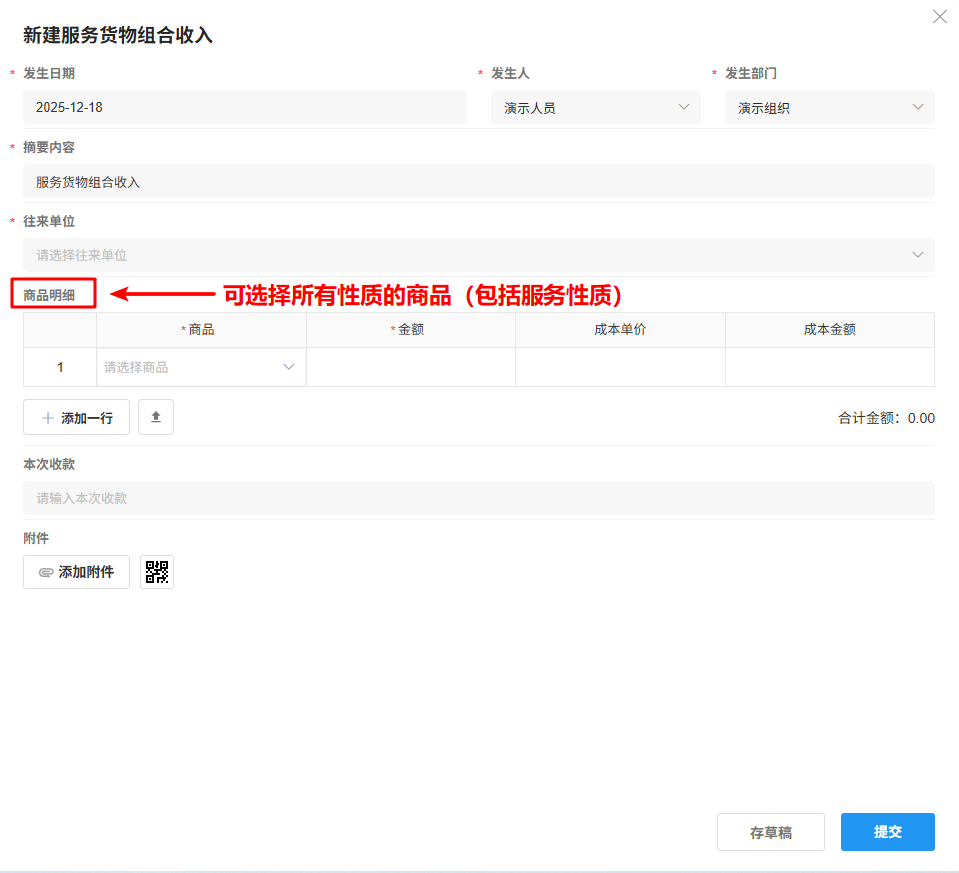This screenshot has width=959, height=873.
Task: Open the QR code scan icon beside 添加附件
Action: pyautogui.click(x=156, y=571)
